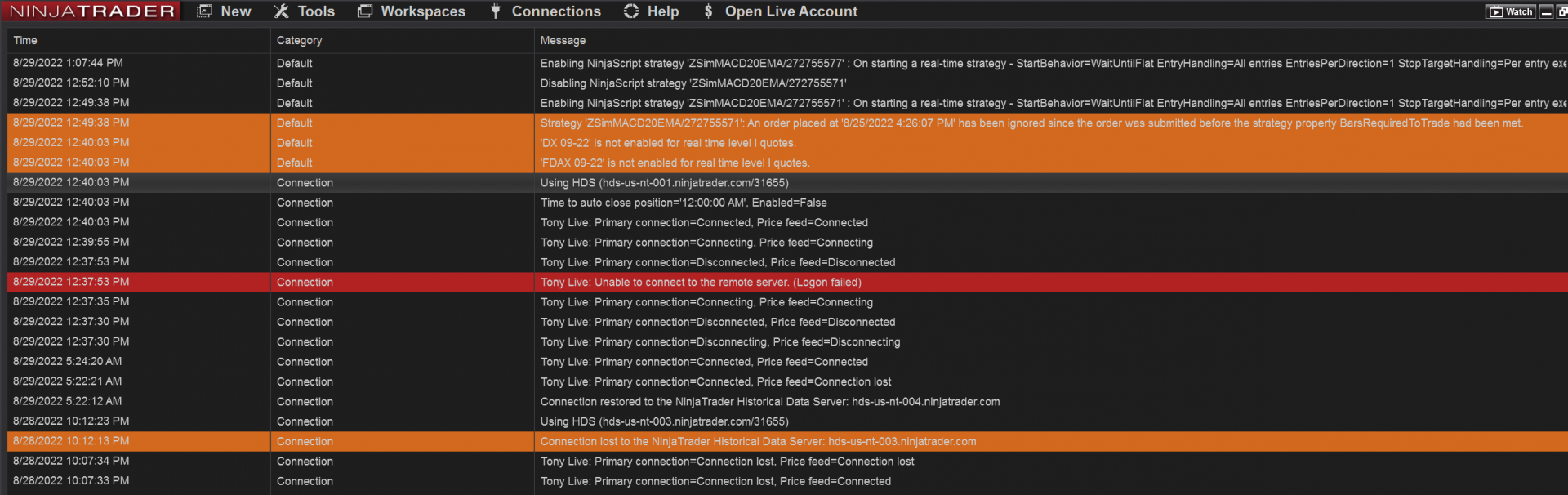Click the Watch TV icon
Viewport: 1568px width, 495px height.
coord(1496,11)
